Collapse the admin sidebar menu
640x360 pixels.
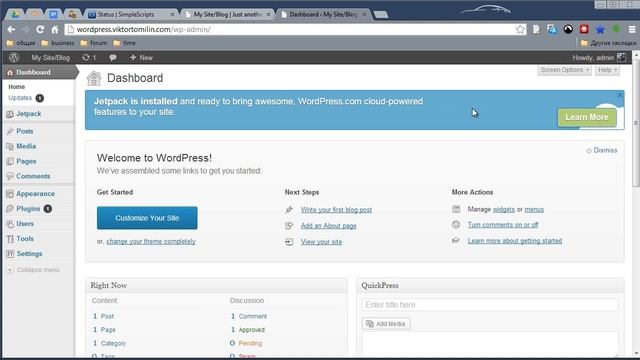click(x=33, y=270)
